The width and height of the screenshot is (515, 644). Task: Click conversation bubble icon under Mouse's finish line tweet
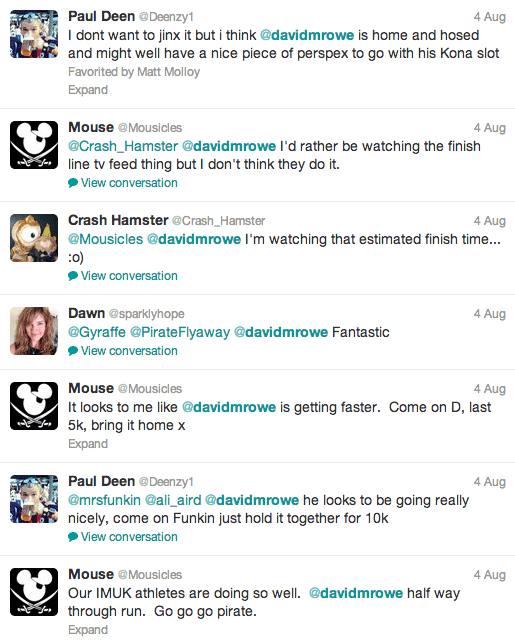pyautogui.click(x=73, y=183)
